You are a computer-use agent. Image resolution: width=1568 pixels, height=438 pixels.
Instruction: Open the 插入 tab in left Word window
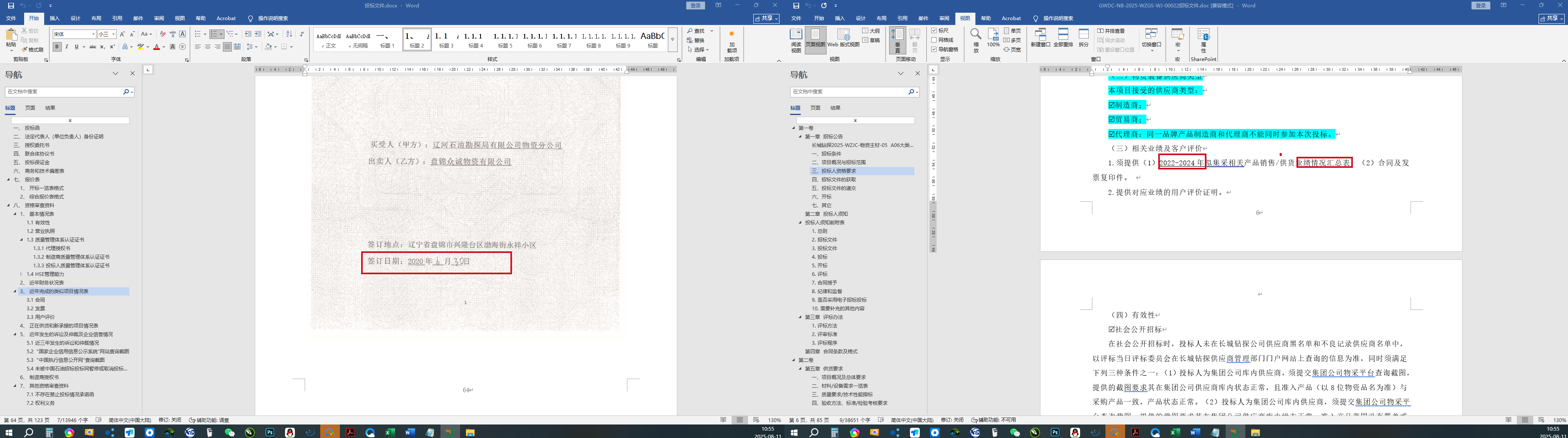point(55,18)
